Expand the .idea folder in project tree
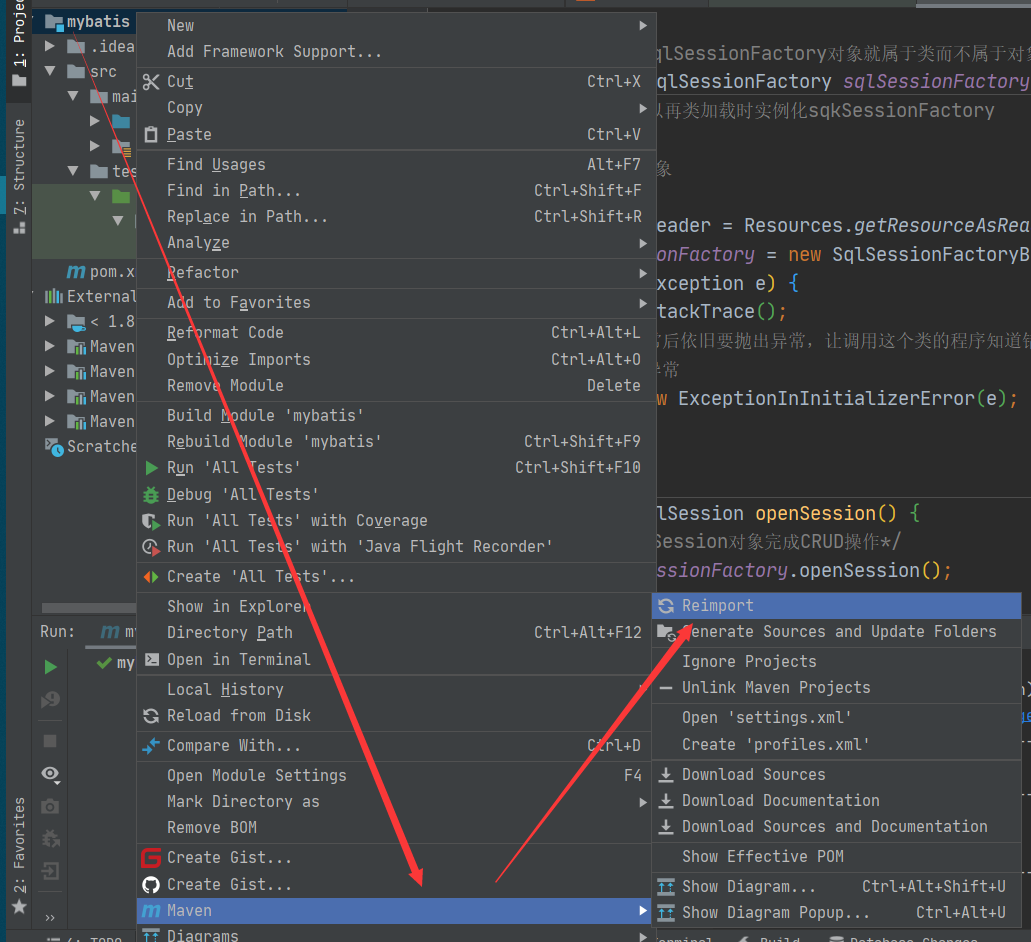Viewport: 1031px width, 942px height. pos(50,46)
